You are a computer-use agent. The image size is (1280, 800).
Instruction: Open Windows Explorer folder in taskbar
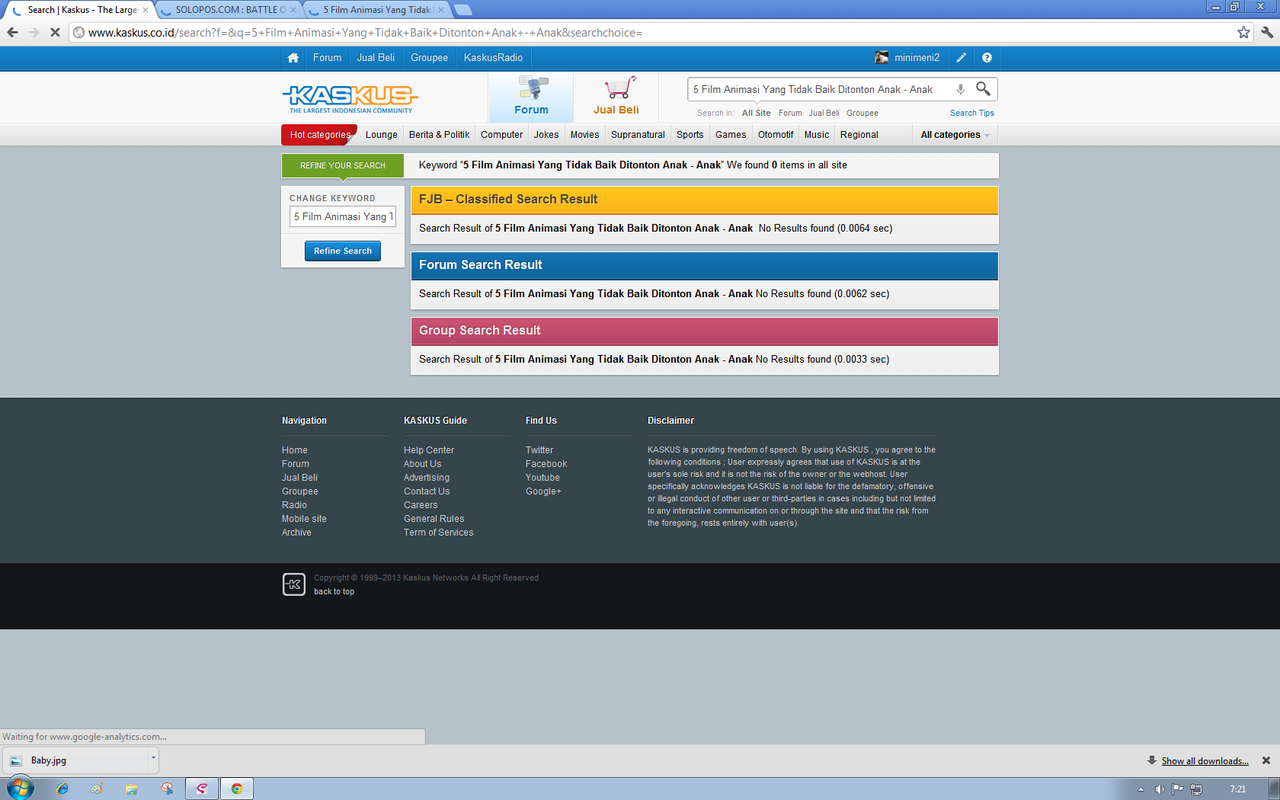click(131, 788)
